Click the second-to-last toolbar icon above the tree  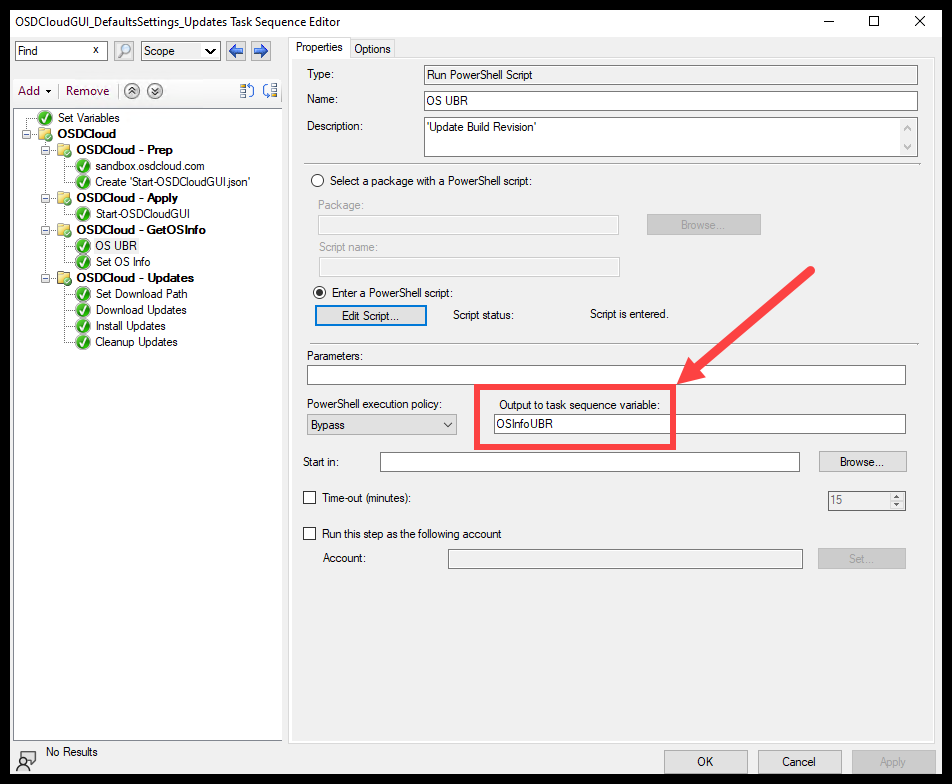[x=247, y=91]
